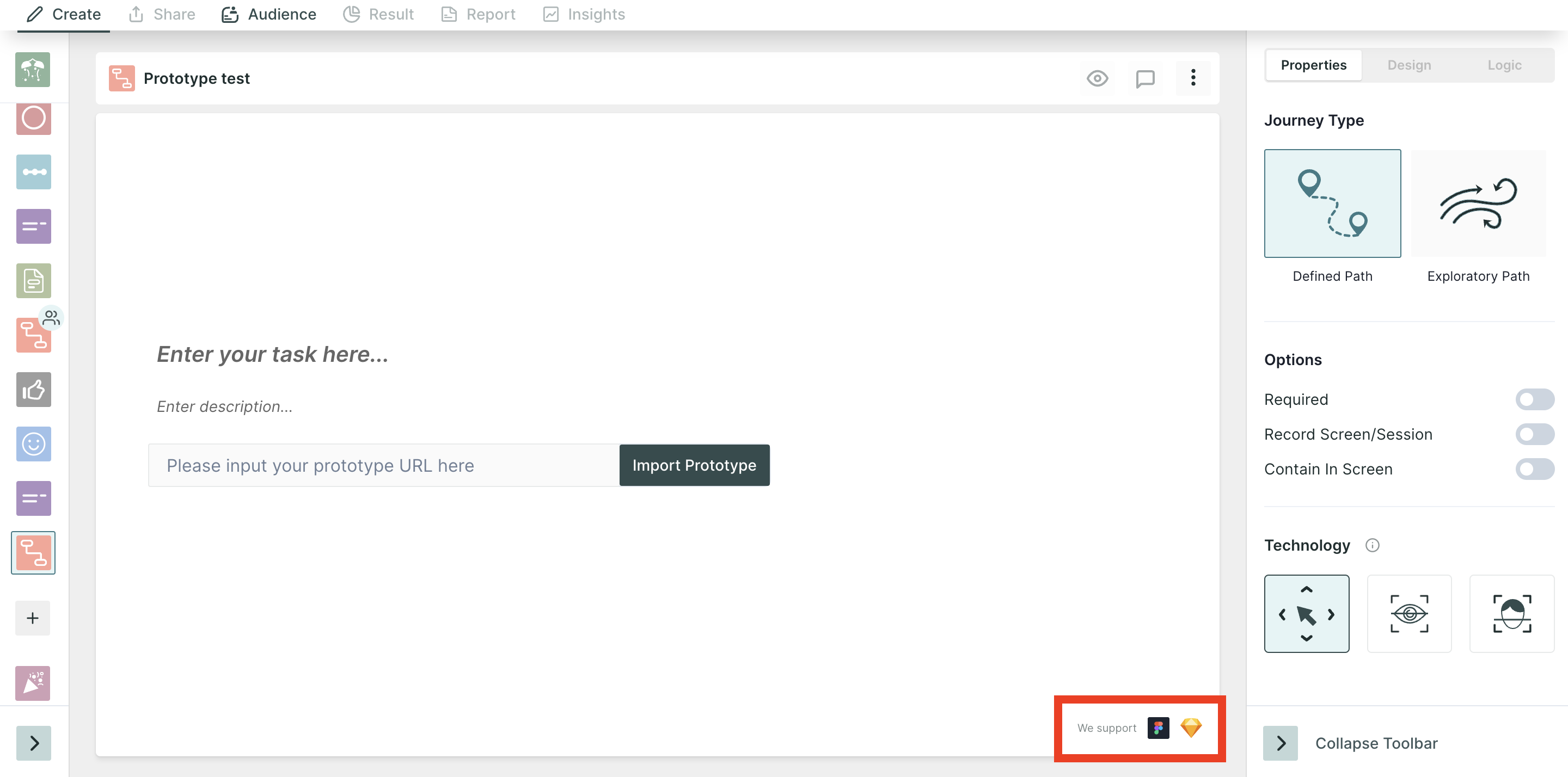Click the 'We support' text
This screenshot has height=777, width=1568.
point(1107,729)
